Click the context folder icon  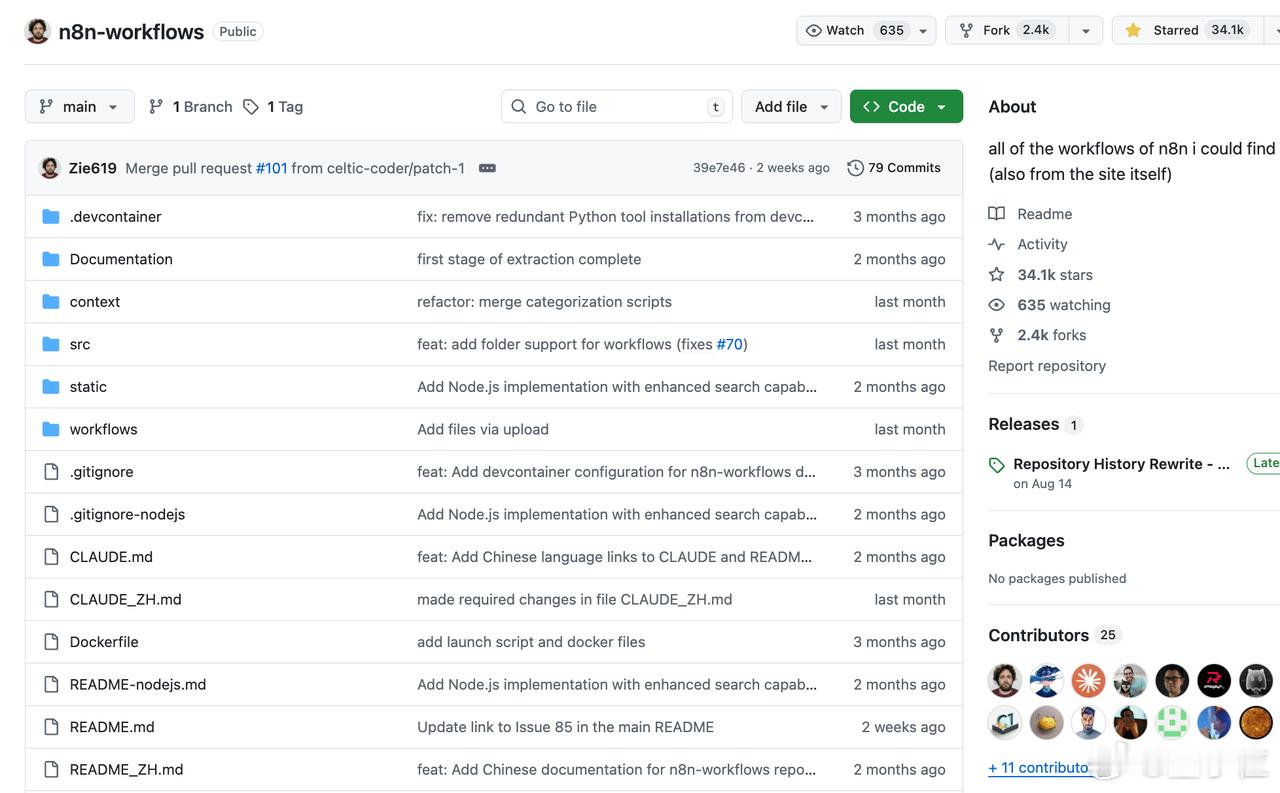[x=51, y=301]
